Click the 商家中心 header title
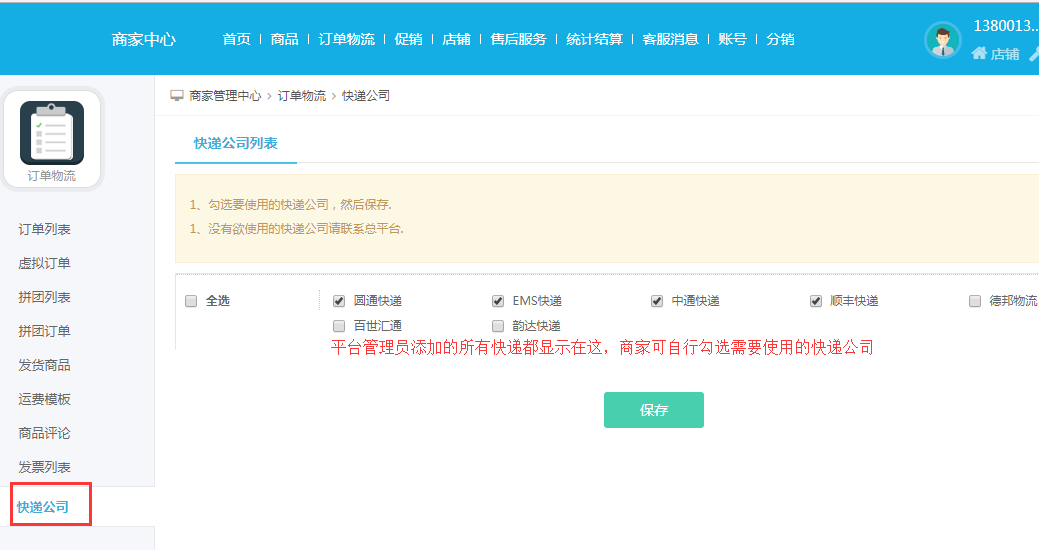Viewport: 1039px width, 550px height. click(x=143, y=40)
